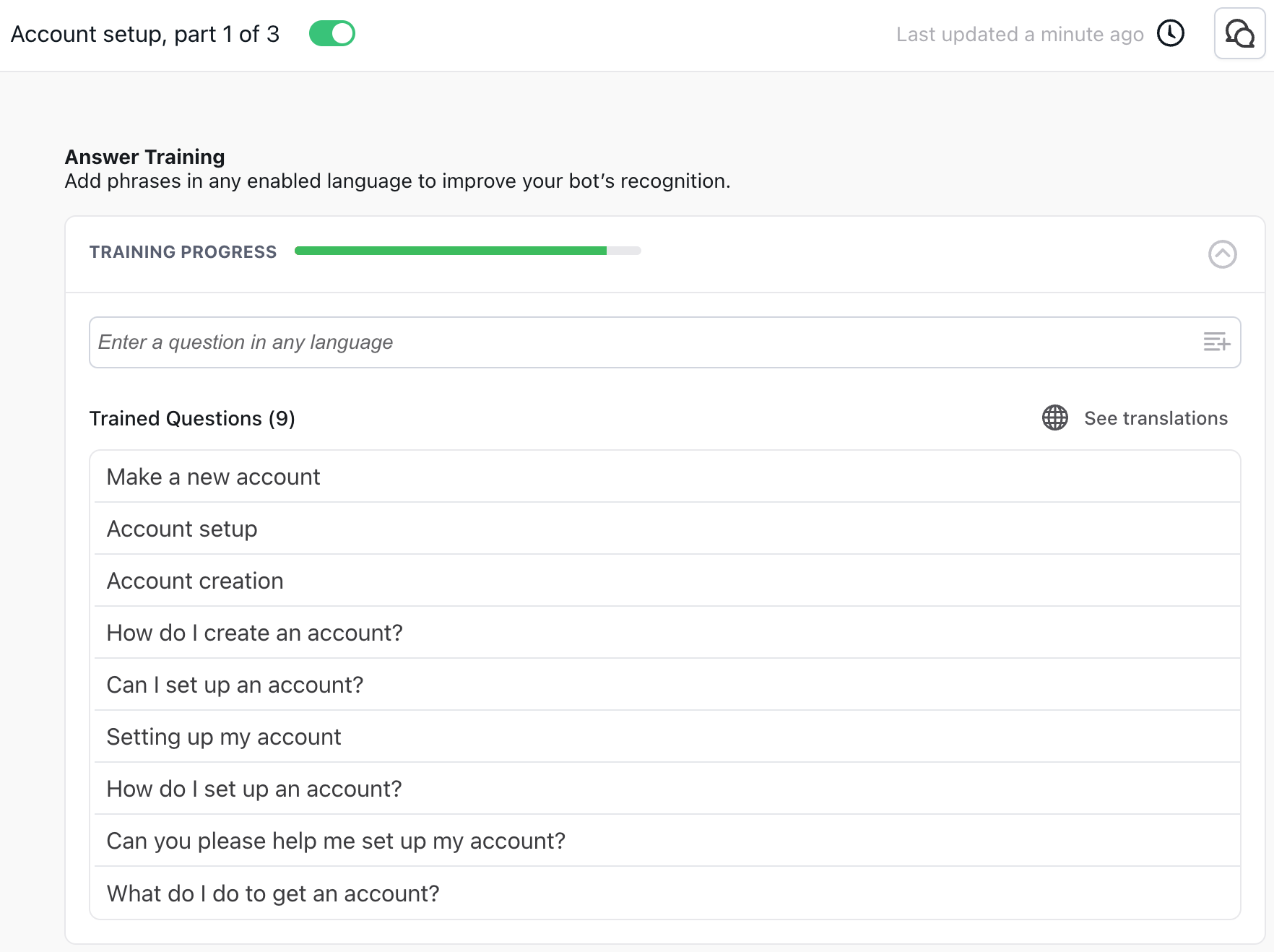Click the "Last updated a minute ago" text

pyautogui.click(x=1019, y=34)
